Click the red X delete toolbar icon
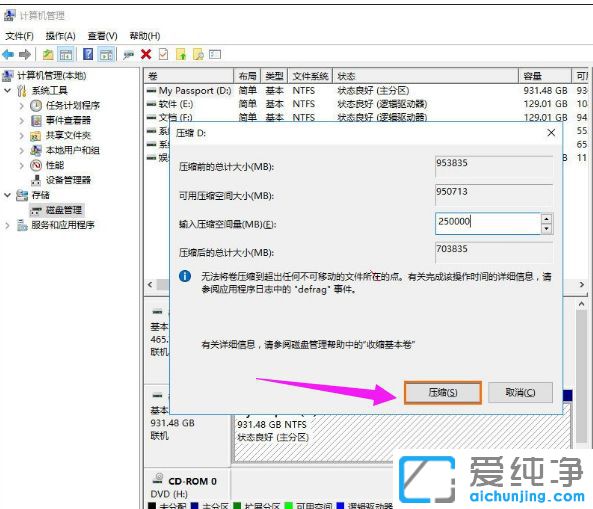593x509 pixels. point(146,54)
